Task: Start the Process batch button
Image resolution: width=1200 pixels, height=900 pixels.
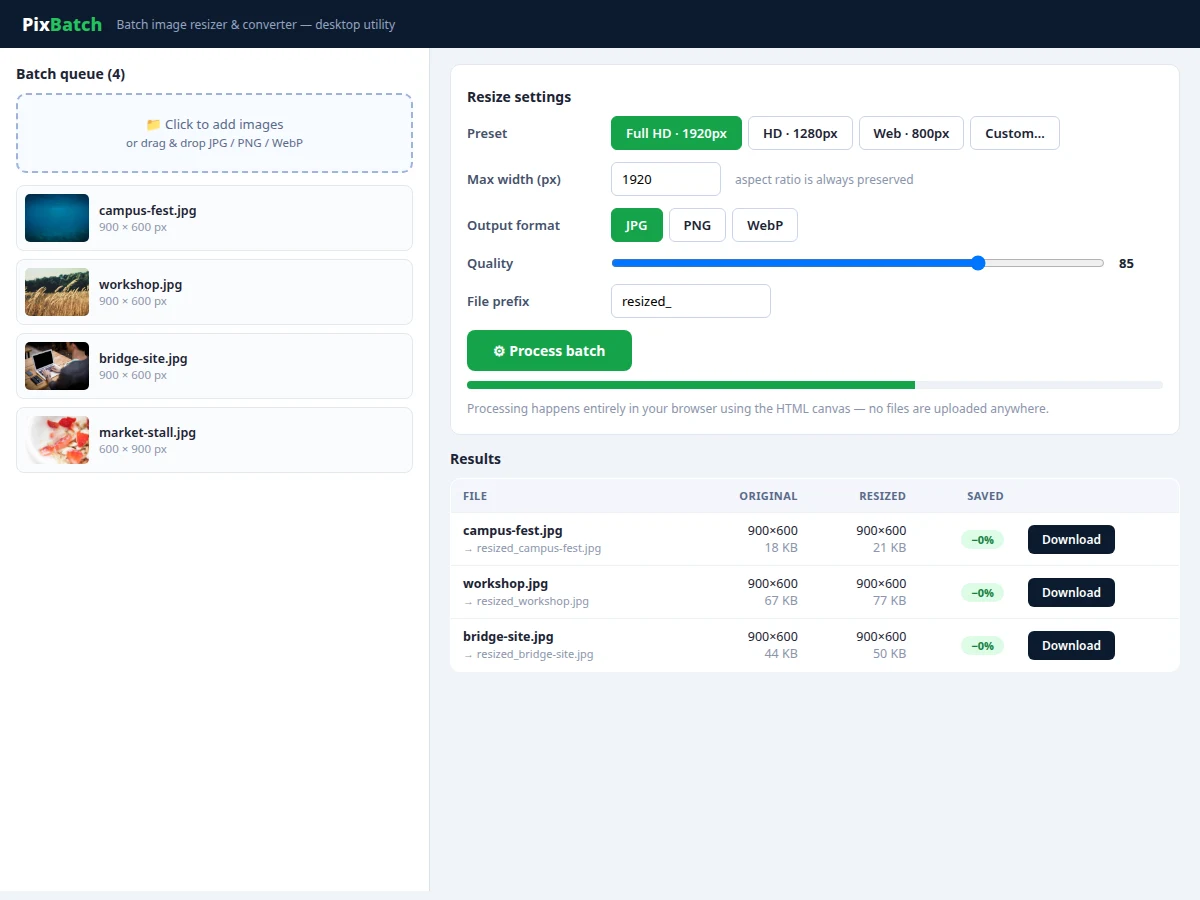Action: coord(549,351)
